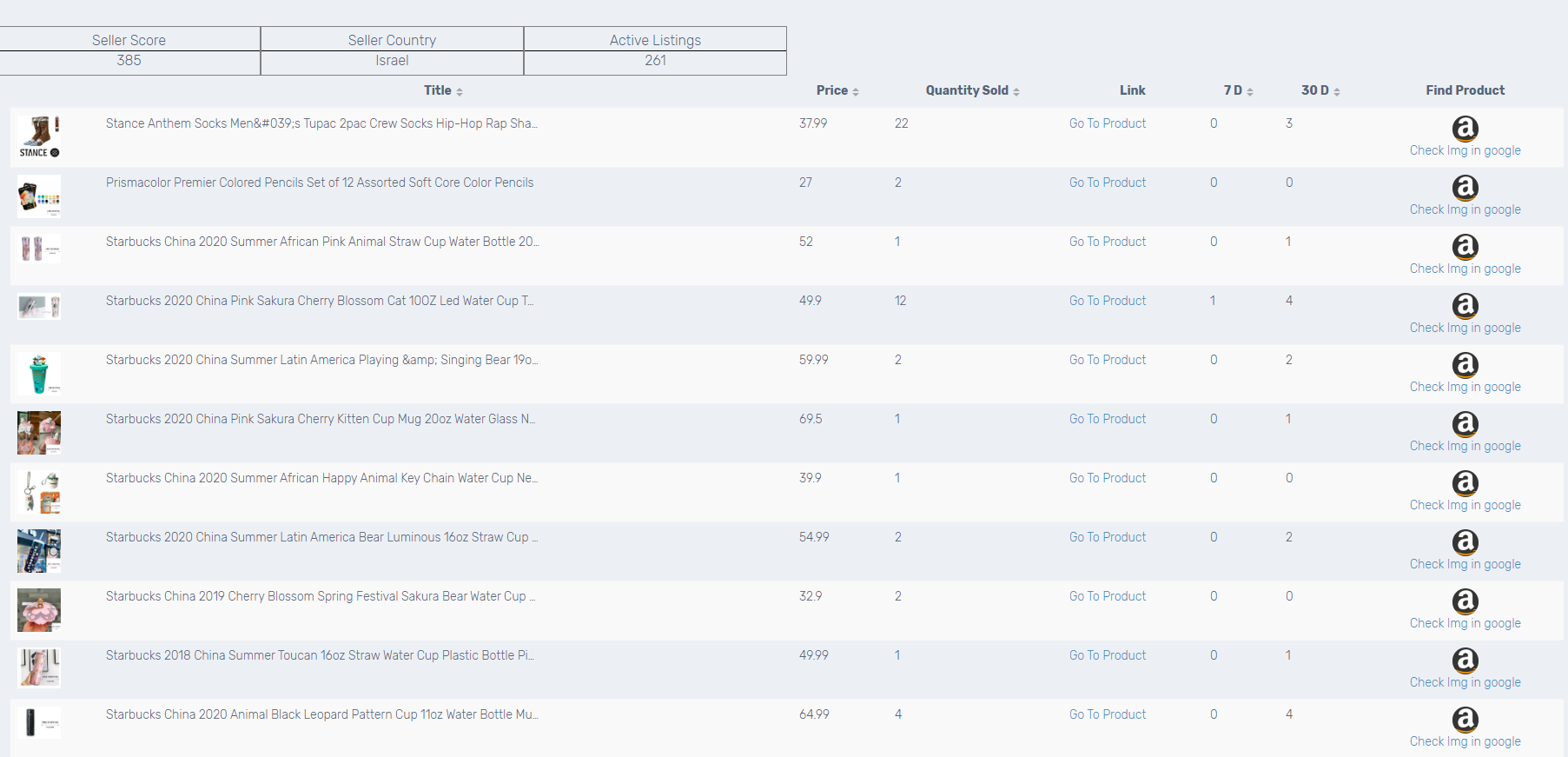Check Img in google for Singing Bear row
The image size is (1568, 757).
1465,387
